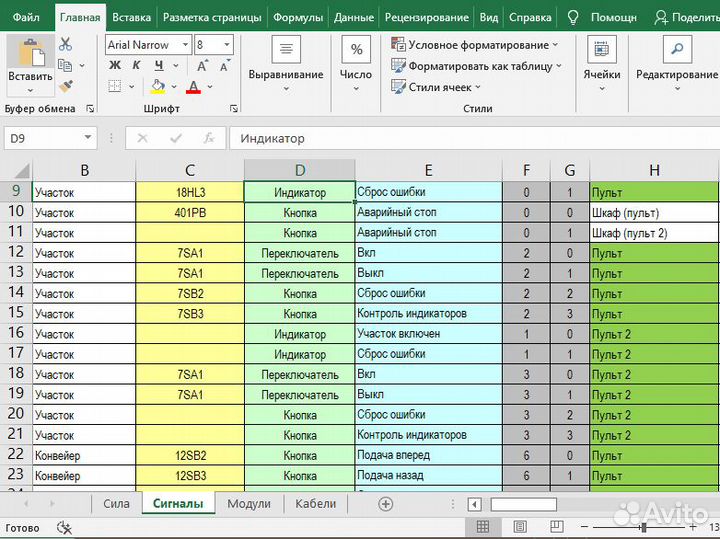Click the zoom slider handle
Viewport: 720px width, 539px height.
644,527
